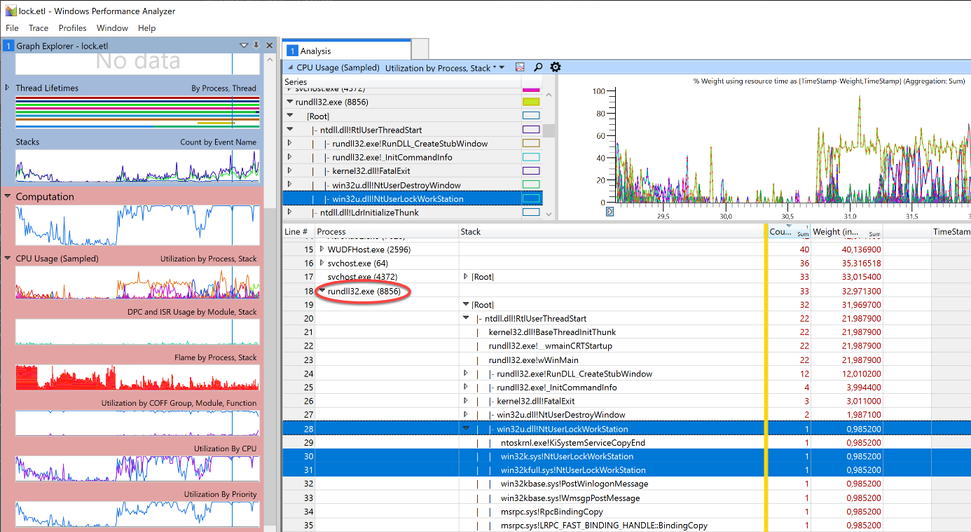Click the yellow-green rundll32.exe series color swatch

531,101
